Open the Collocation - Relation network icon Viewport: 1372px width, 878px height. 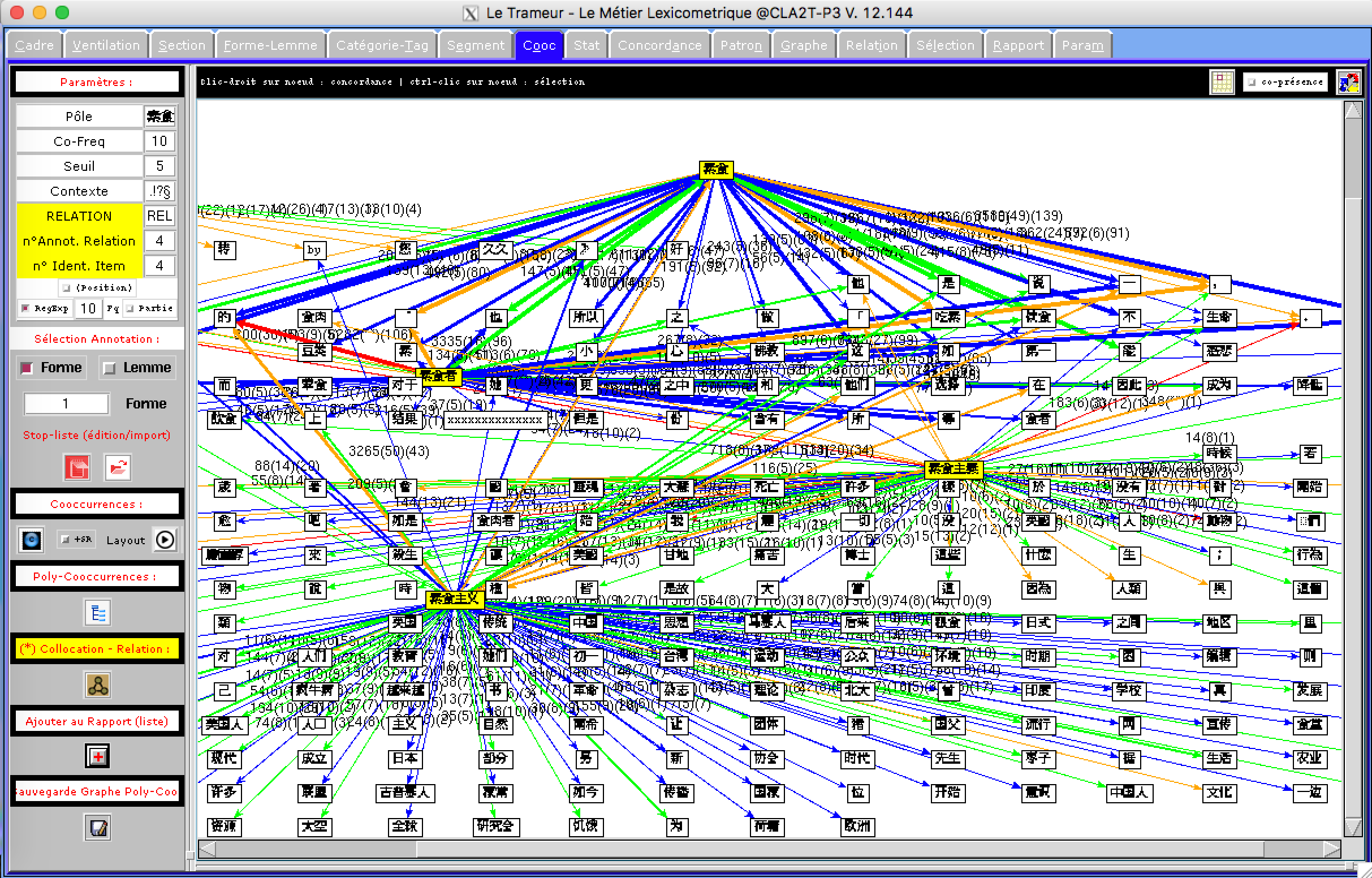98,685
